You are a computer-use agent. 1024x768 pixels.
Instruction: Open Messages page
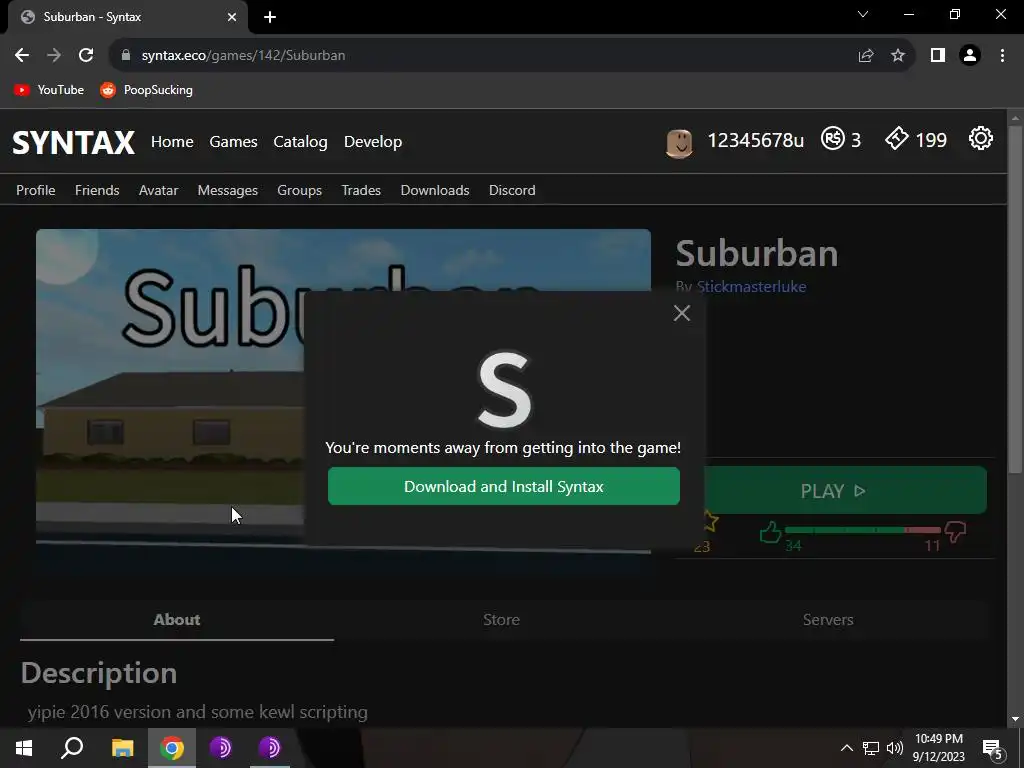(228, 190)
